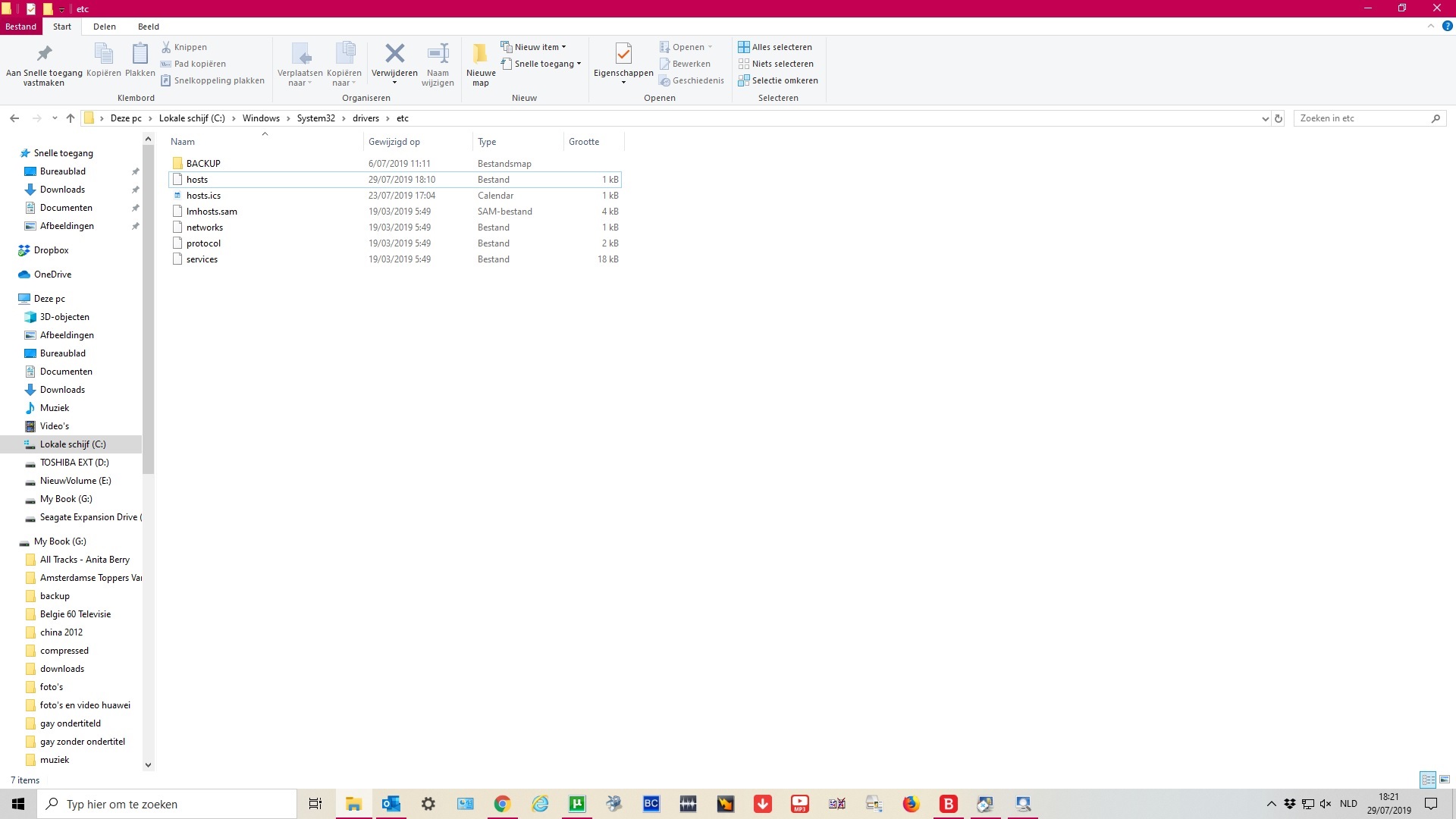Open the Bestand menu

(x=20, y=27)
